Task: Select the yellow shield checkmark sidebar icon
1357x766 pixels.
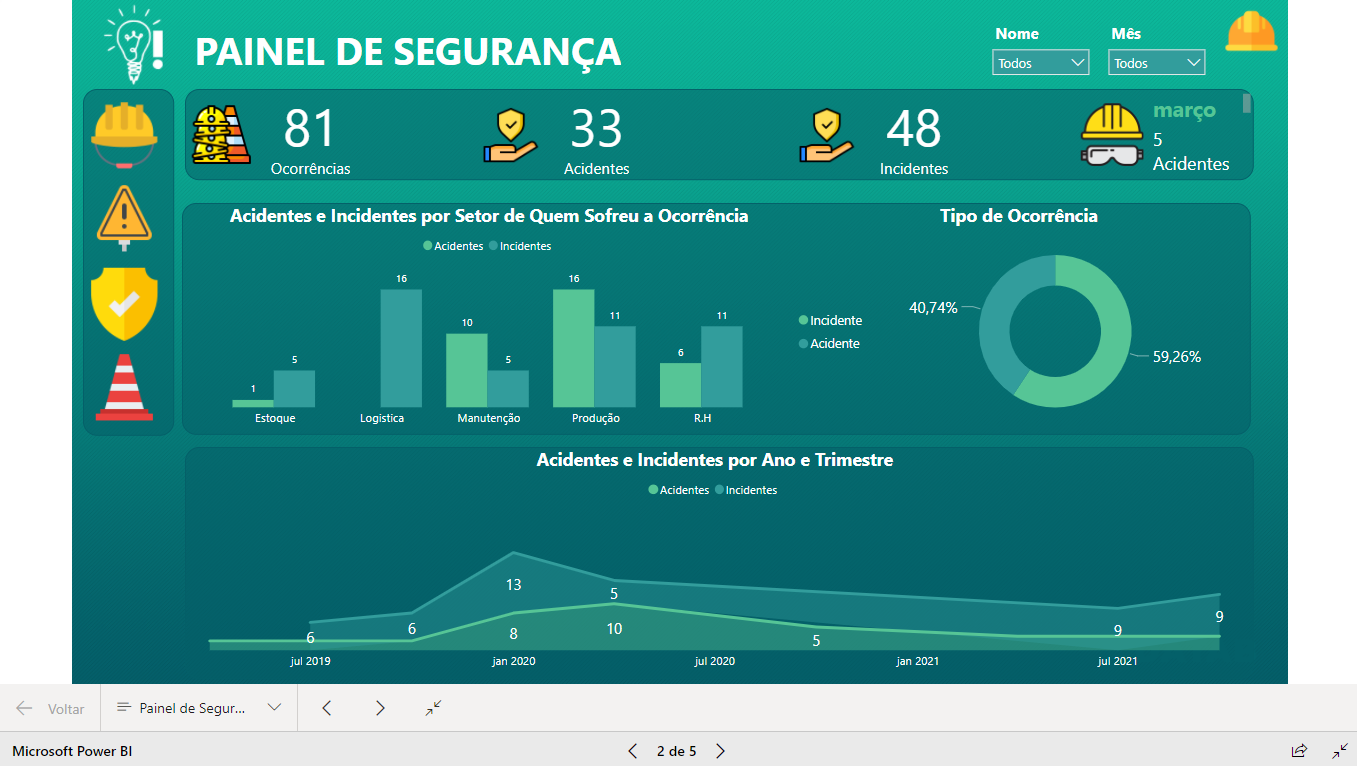Action: 125,303
